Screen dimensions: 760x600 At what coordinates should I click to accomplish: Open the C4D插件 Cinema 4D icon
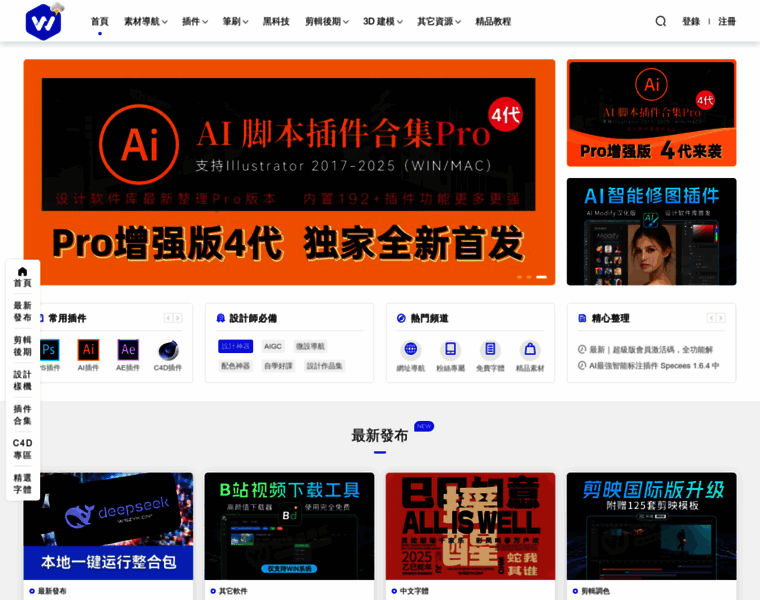point(168,350)
